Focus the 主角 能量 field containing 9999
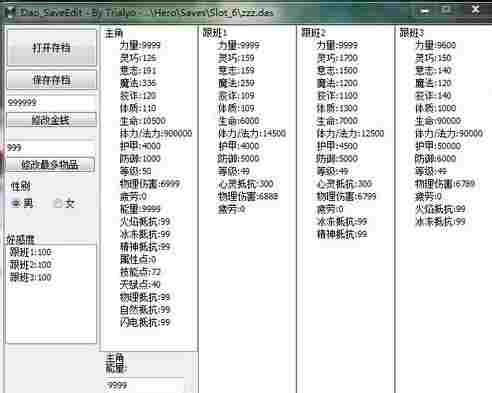This screenshot has width=492, height=393. [x=144, y=385]
